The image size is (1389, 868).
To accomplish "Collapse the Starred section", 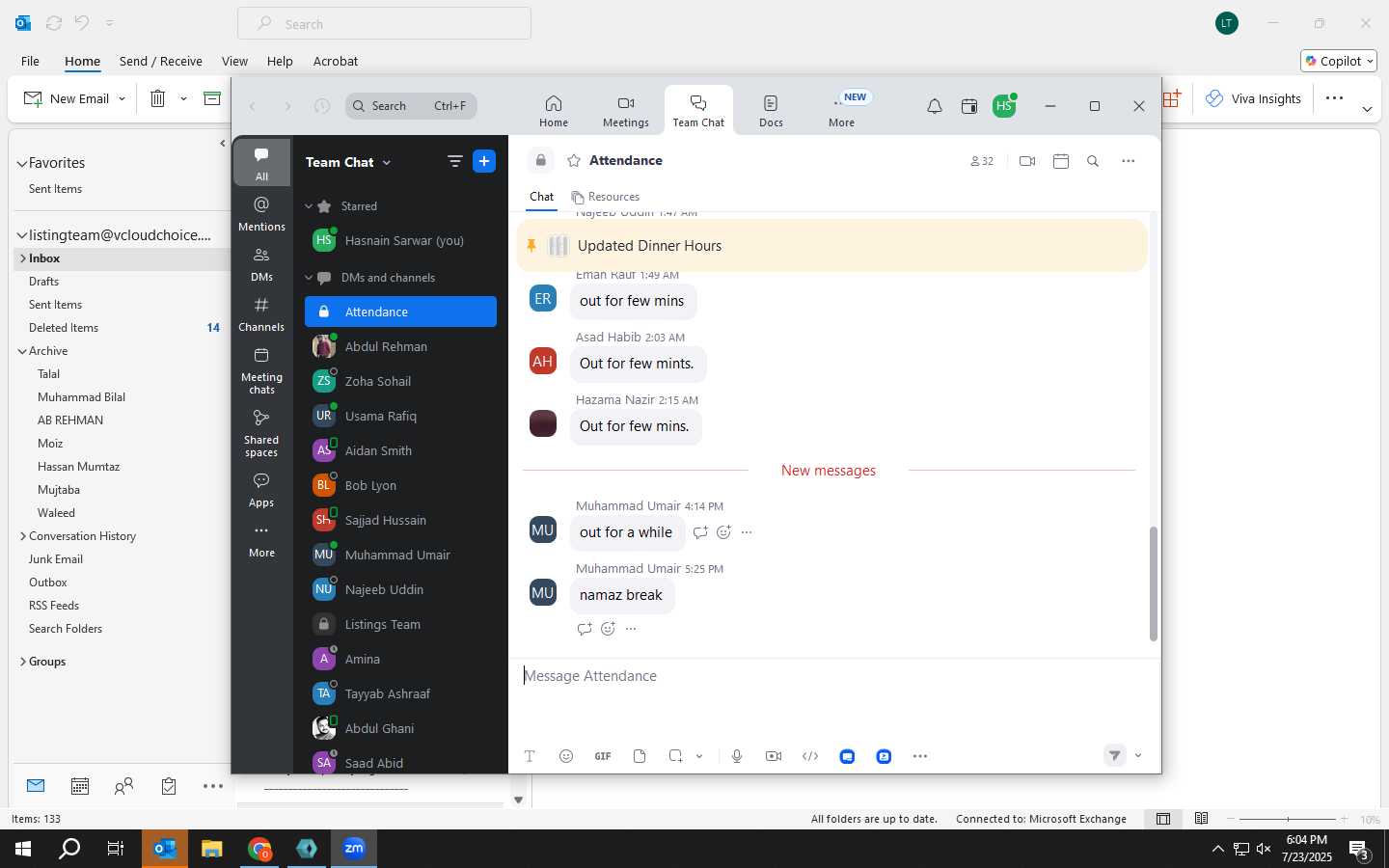I will 309,206.
